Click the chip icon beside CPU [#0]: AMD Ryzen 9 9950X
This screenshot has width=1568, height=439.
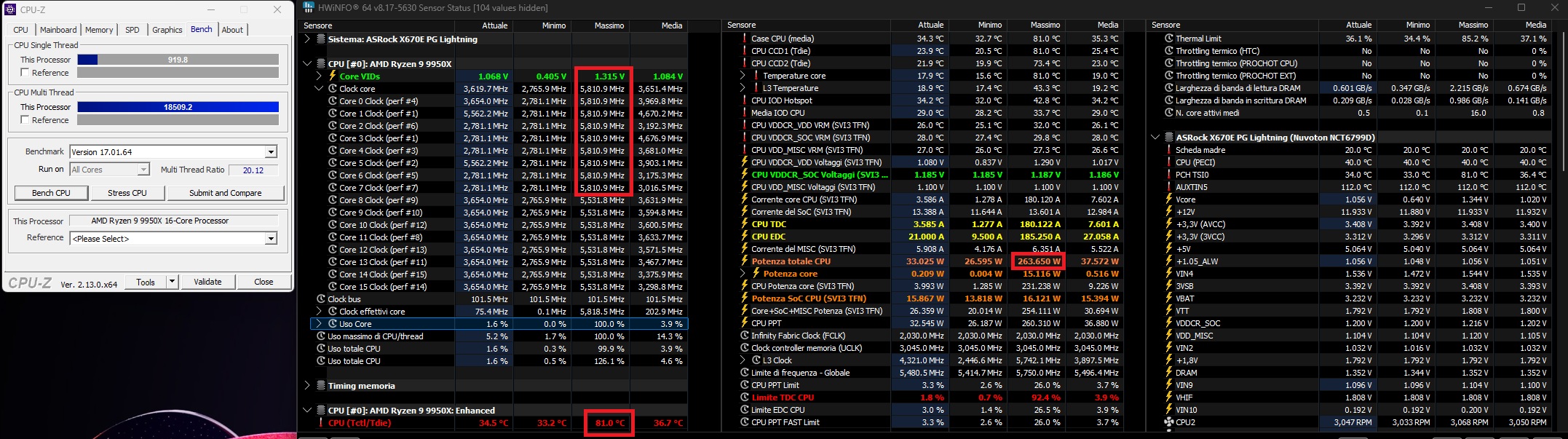pyautogui.click(x=321, y=64)
